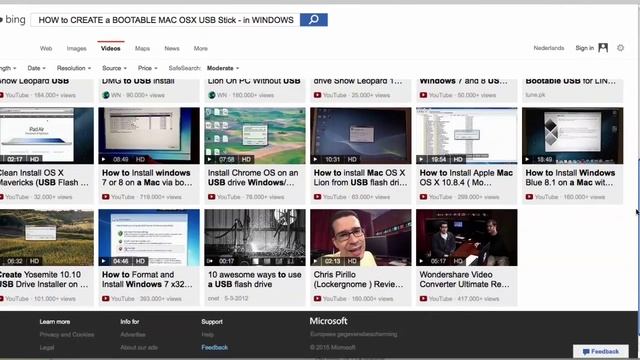
Task: Open How to install Mac OS X Lion title
Action: click(x=360, y=178)
